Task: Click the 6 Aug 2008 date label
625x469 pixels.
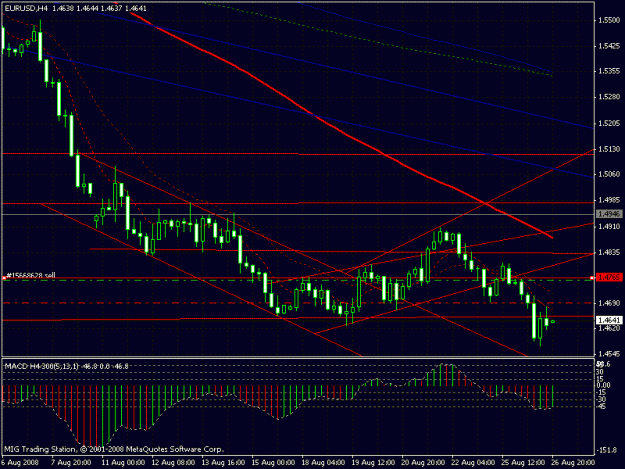Action: pyautogui.click(x=20, y=462)
